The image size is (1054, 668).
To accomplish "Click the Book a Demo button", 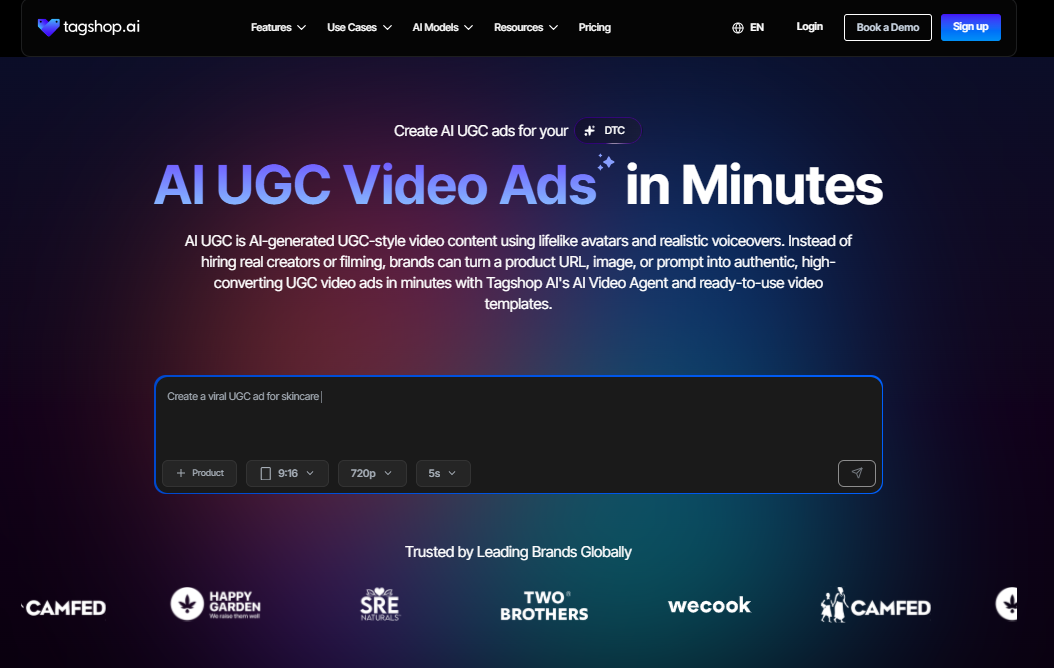I will click(887, 28).
